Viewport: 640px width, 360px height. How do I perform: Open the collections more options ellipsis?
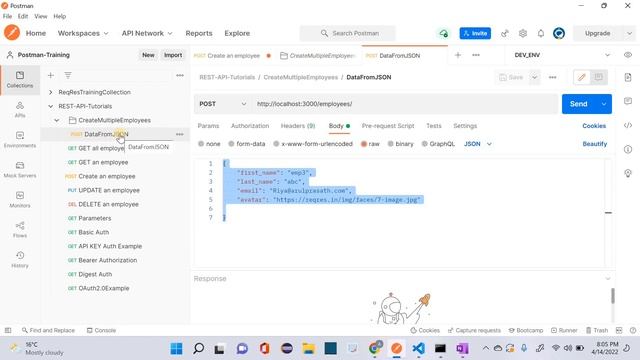click(180, 76)
